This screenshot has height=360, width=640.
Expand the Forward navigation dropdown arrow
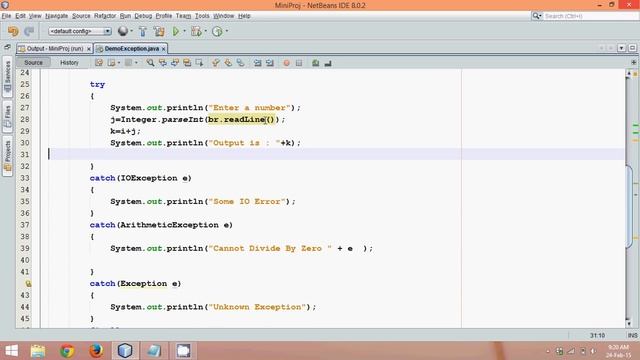coord(136,63)
